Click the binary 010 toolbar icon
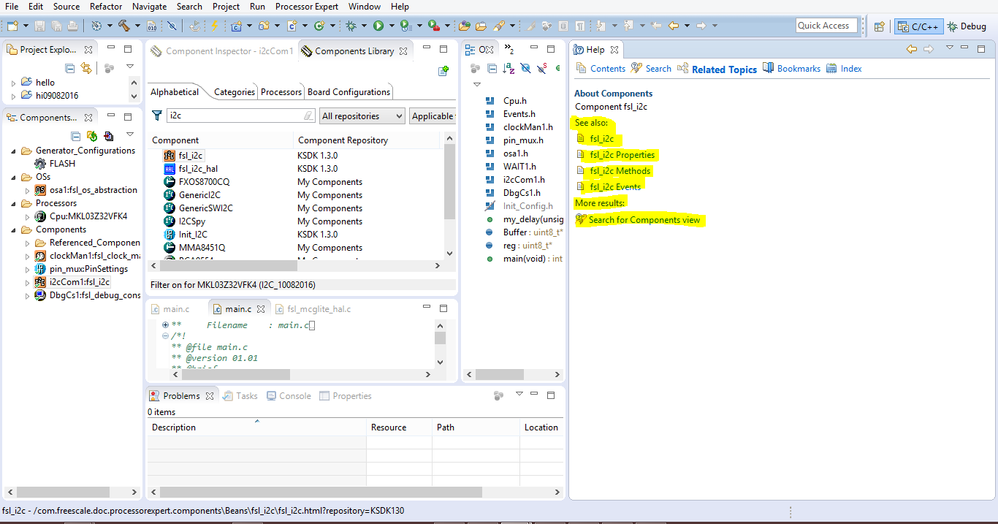The image size is (998, 524). pyautogui.click(x=151, y=25)
